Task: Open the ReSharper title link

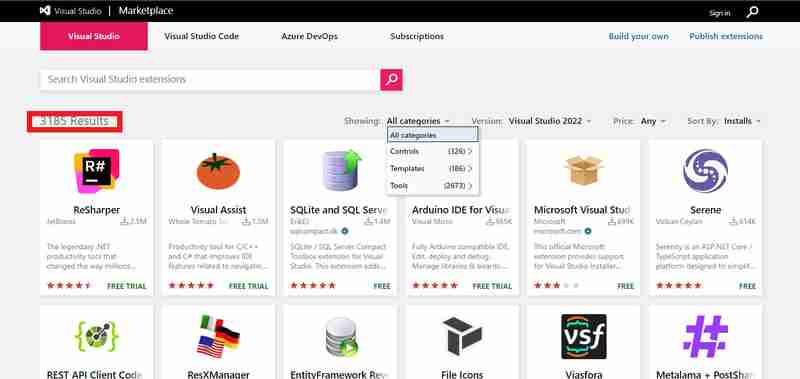Action: tap(96, 210)
